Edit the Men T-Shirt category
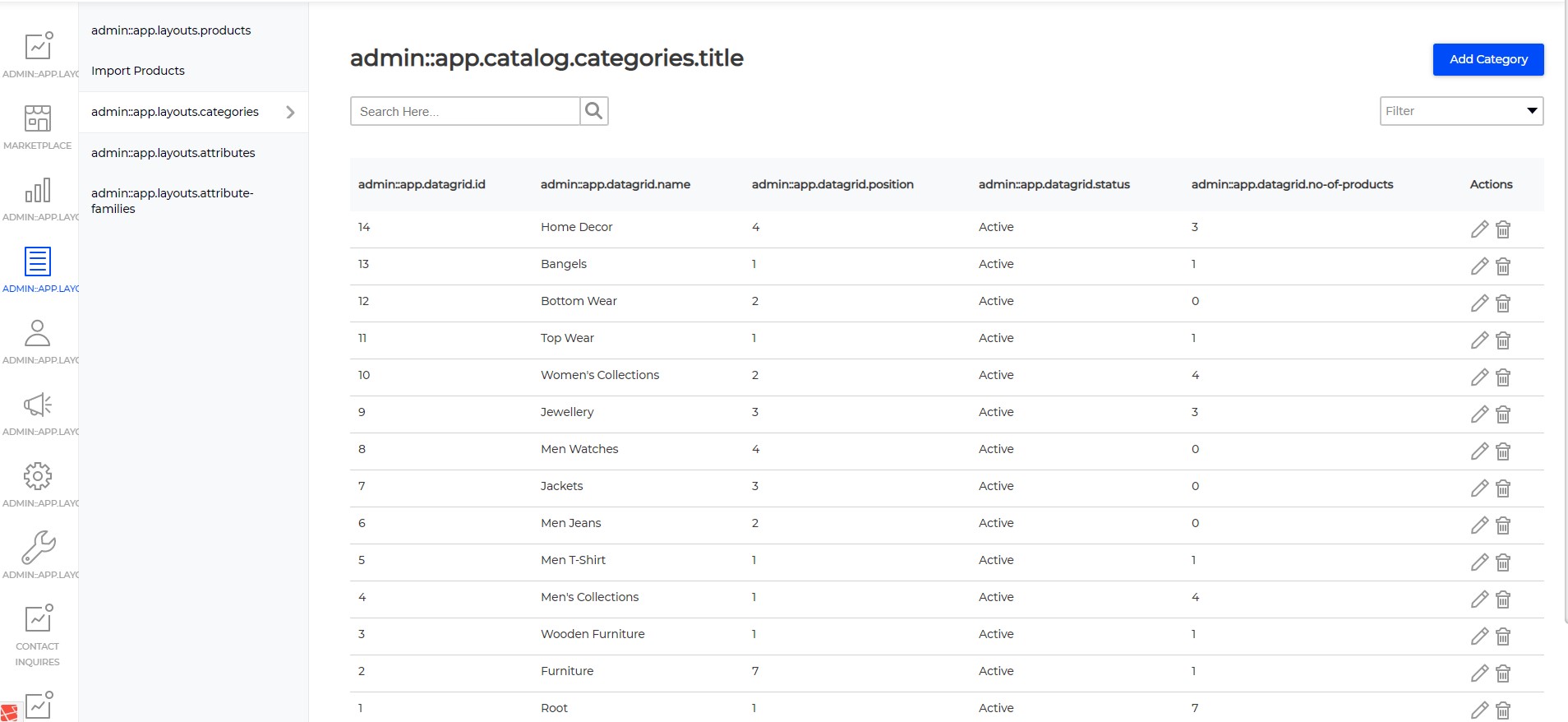1568x722 pixels. 1479,562
